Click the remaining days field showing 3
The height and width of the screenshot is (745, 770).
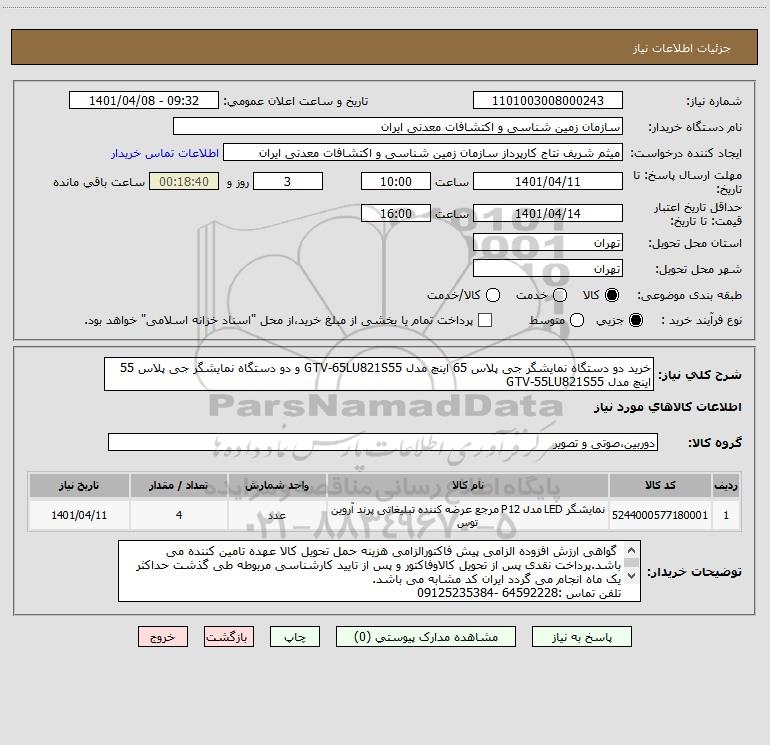[288, 181]
